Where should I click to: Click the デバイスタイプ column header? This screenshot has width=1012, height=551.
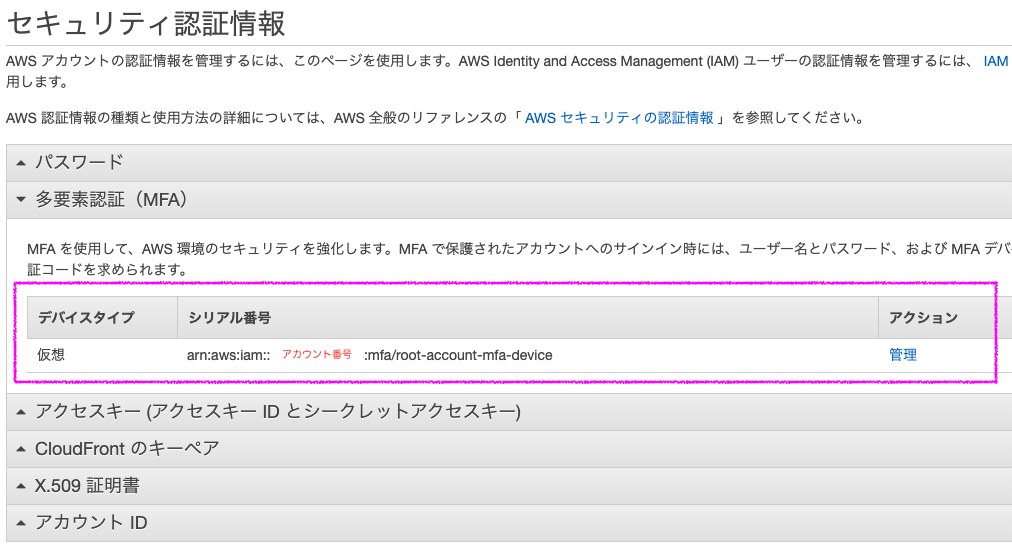(103, 317)
